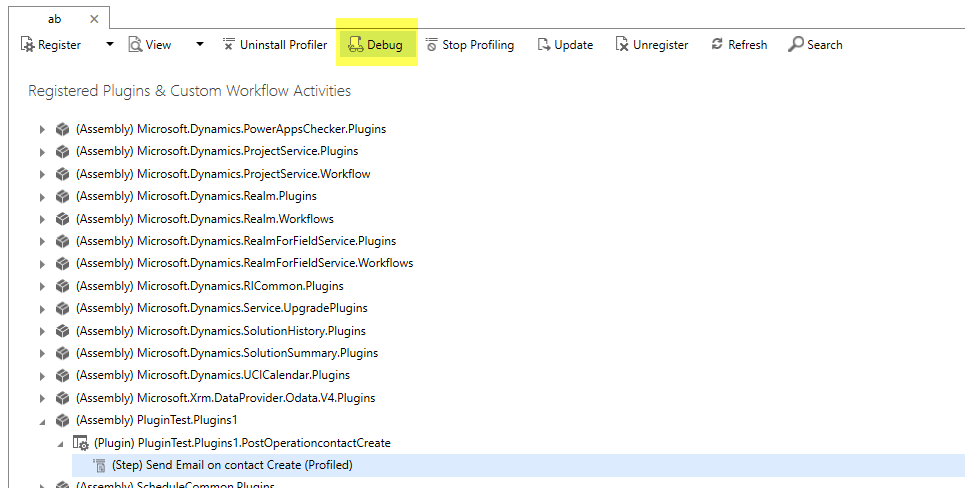
Task: Open the Register dropdown arrow
Action: 110,44
